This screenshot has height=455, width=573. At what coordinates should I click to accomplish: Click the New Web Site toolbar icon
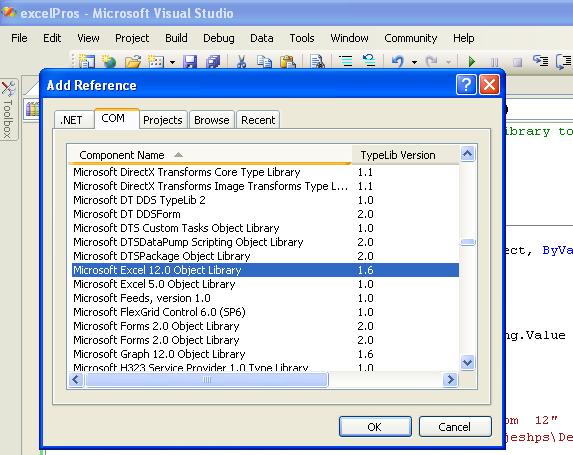coord(109,61)
